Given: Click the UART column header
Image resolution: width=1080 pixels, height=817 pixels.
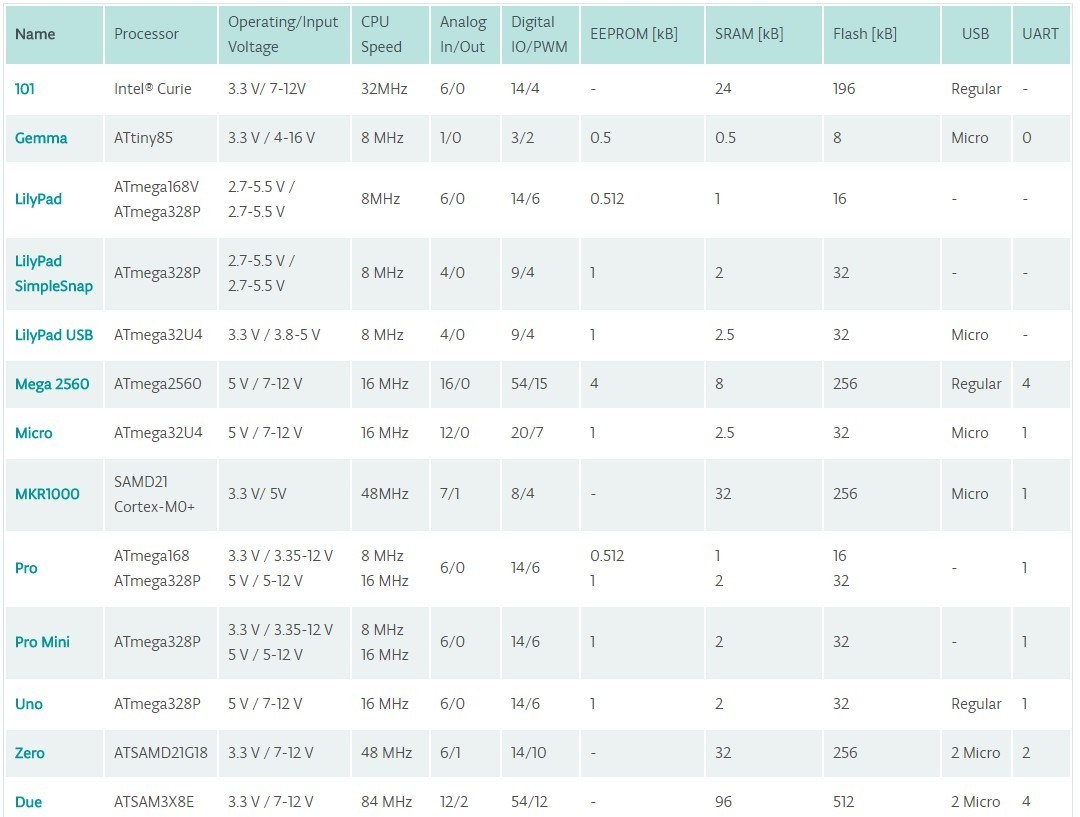Looking at the screenshot, I should tap(1041, 34).
